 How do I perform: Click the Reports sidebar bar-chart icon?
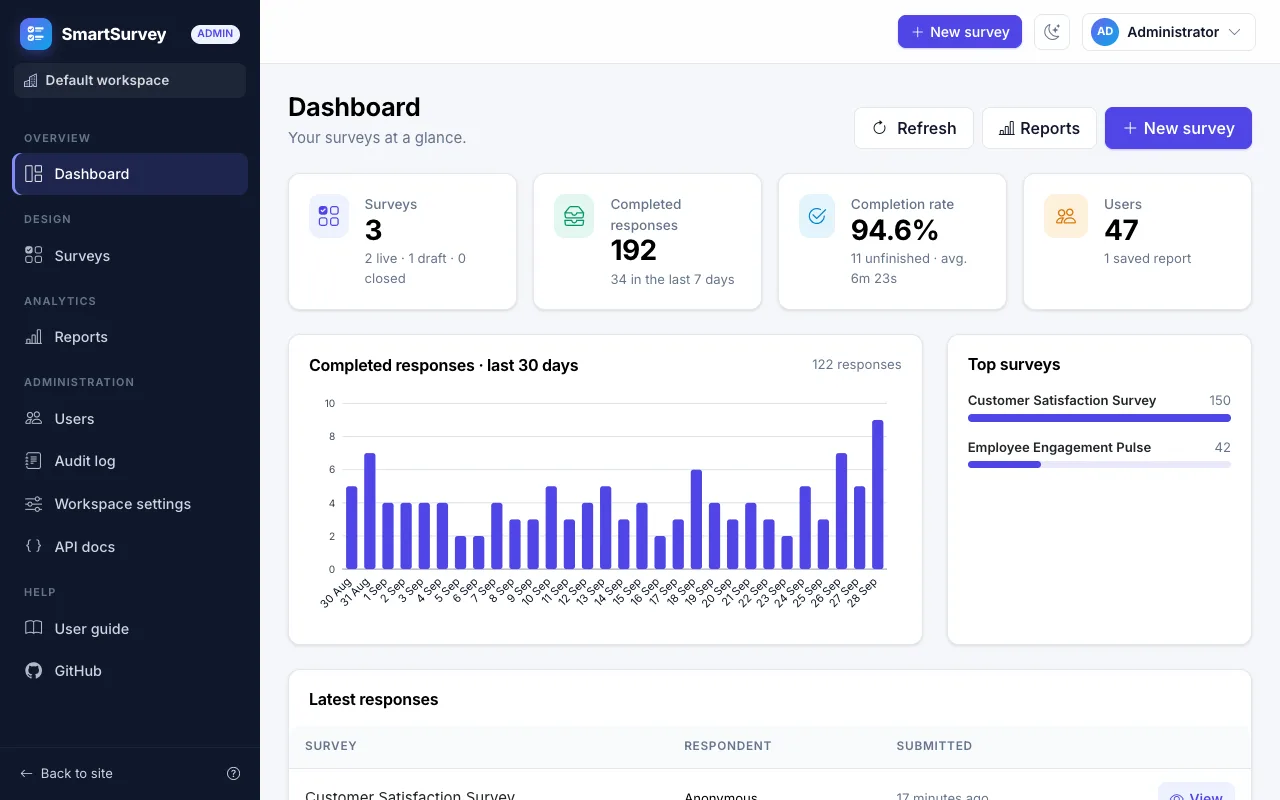34,337
